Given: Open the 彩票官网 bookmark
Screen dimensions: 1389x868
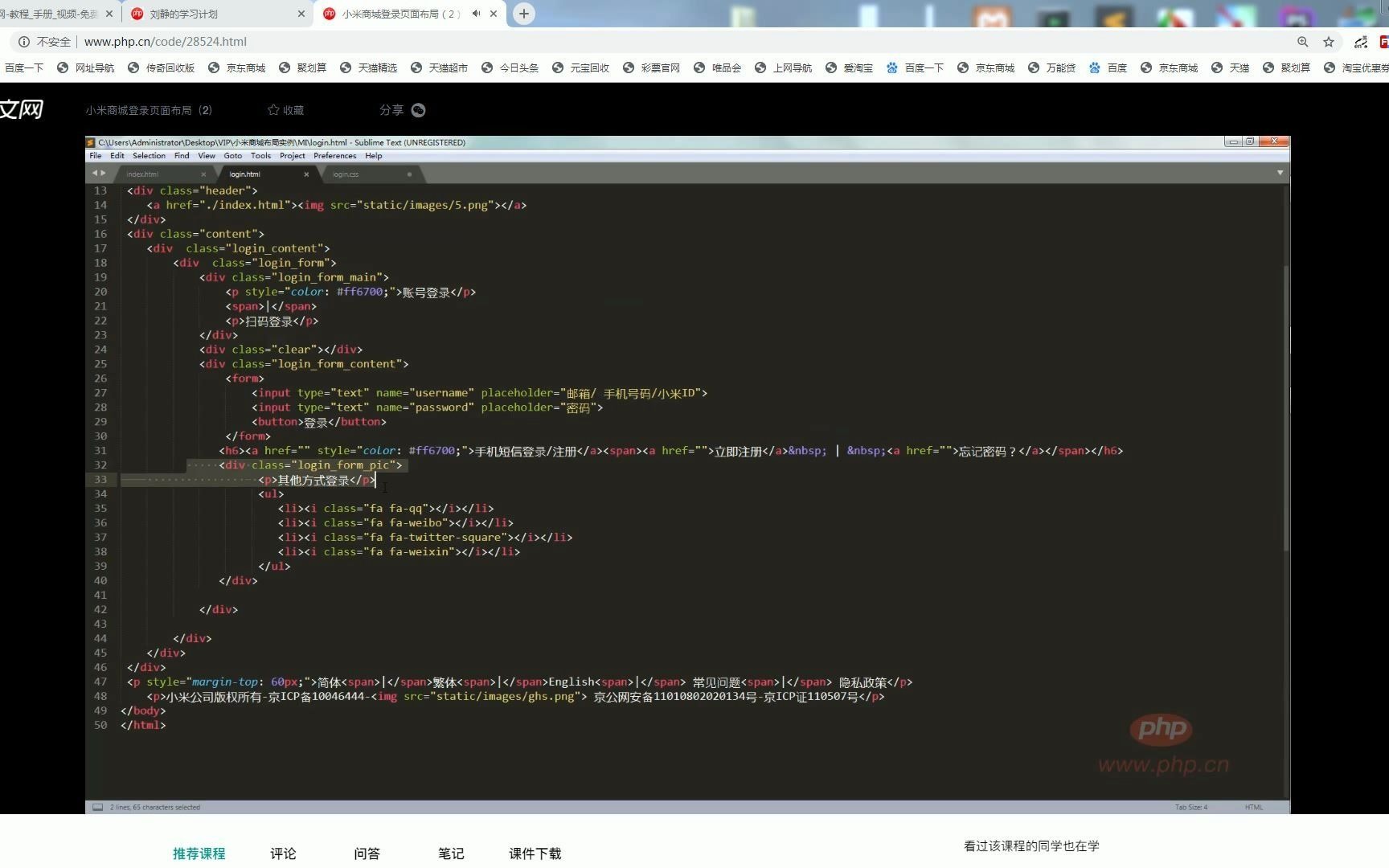Looking at the screenshot, I should (652, 68).
